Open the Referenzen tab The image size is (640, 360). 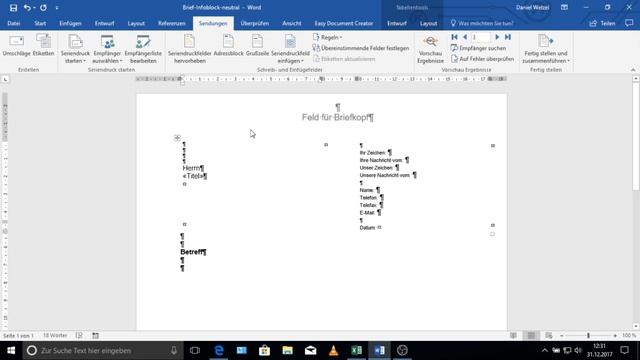pyautogui.click(x=172, y=23)
